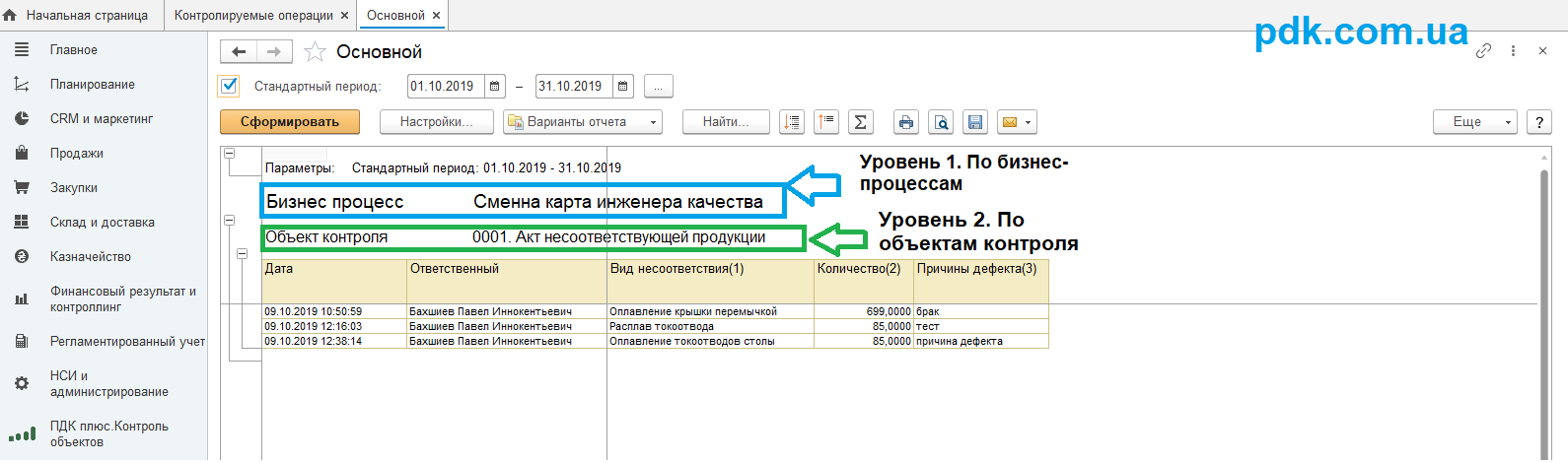Save the report with floppy disk icon
Screen dimensions: 1568x463
[x=975, y=122]
